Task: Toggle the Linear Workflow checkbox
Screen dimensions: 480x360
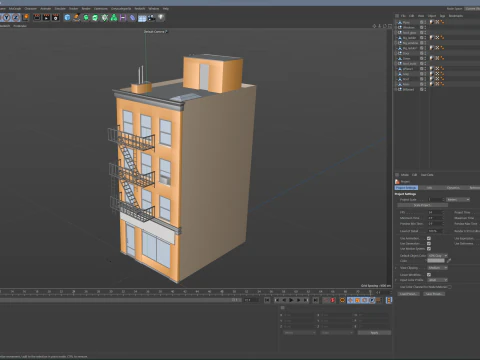Action: (429, 275)
